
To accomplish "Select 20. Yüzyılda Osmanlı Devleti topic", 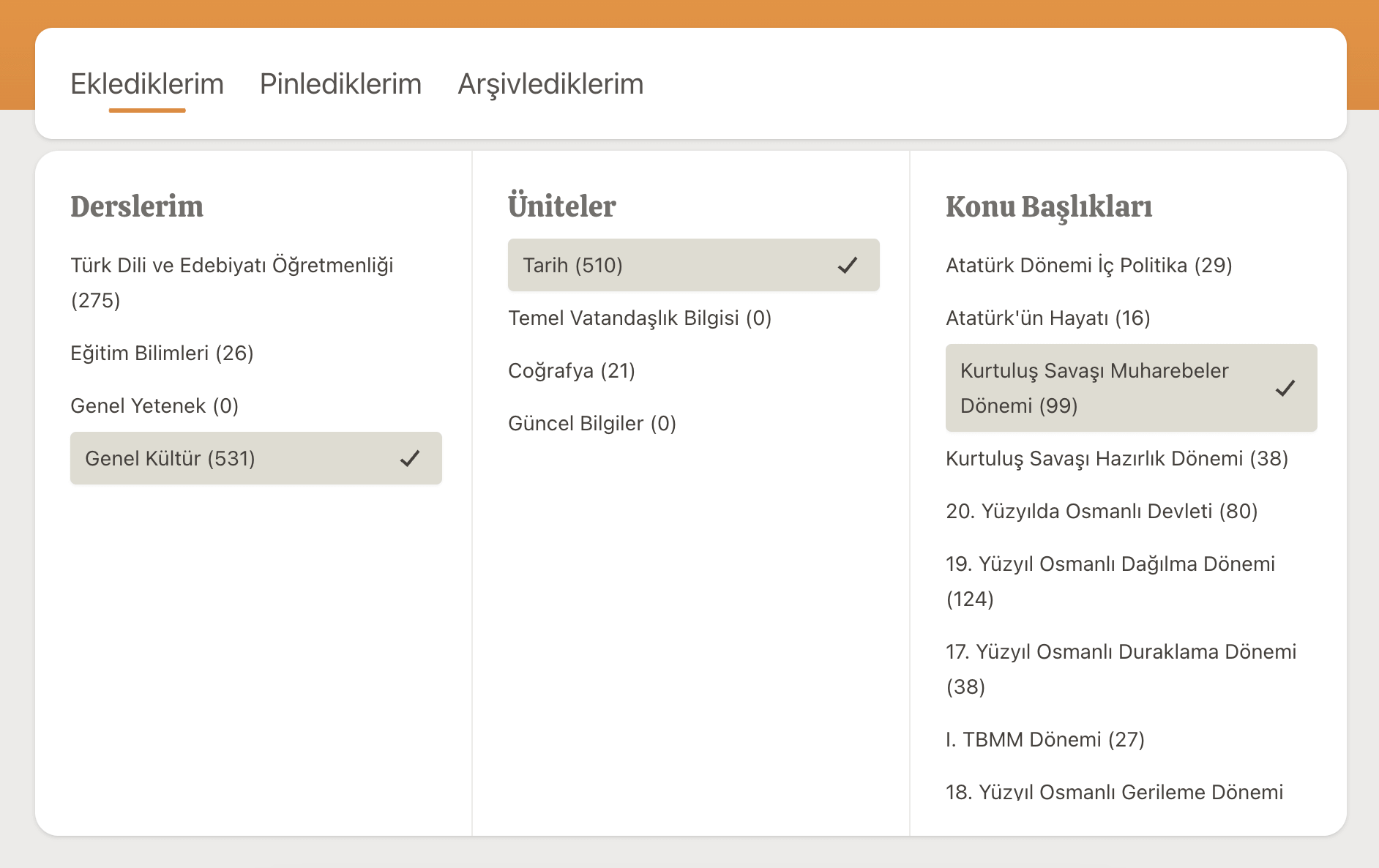I will (1101, 511).
